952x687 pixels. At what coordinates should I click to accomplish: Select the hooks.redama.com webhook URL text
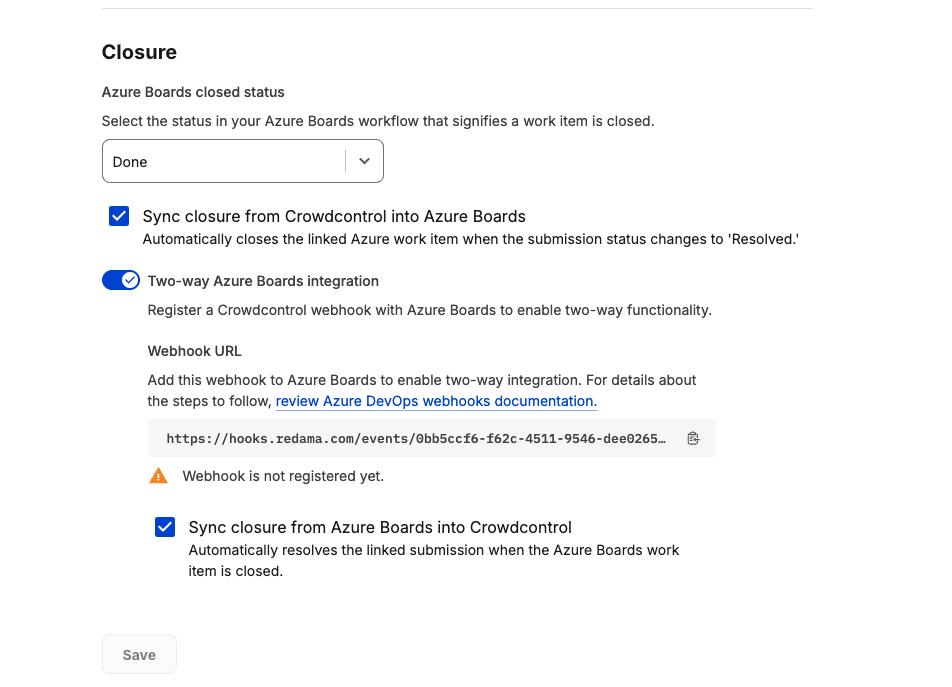click(x=415, y=438)
